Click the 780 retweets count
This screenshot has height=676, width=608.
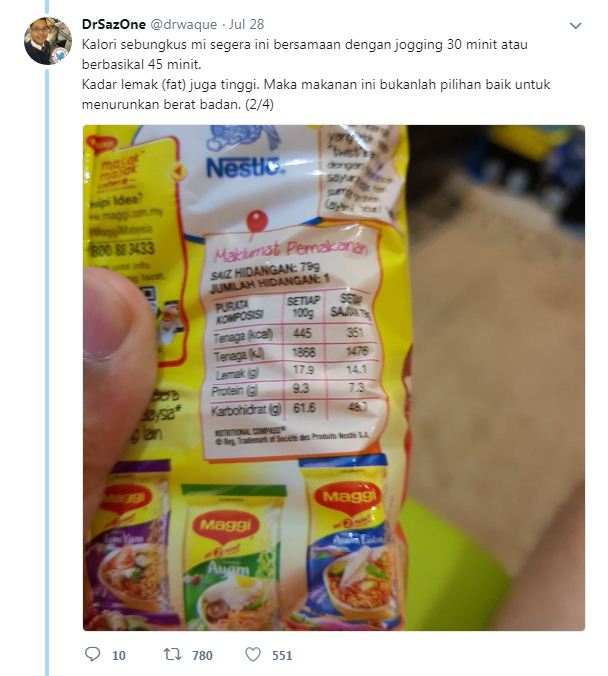tap(202, 655)
